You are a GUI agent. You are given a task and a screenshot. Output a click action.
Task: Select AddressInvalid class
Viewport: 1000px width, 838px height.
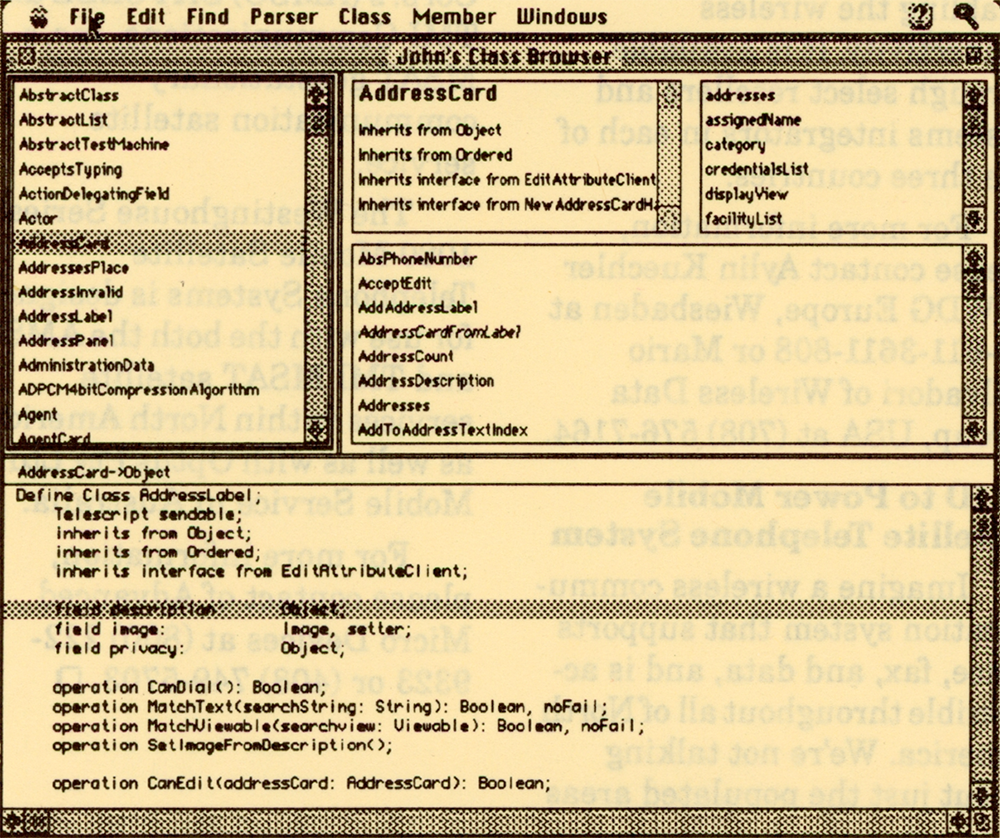pos(70,292)
